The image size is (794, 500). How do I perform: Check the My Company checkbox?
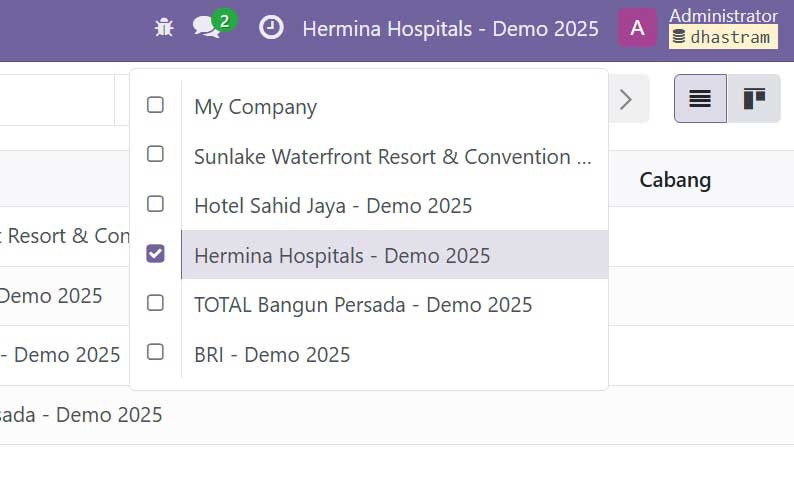[x=155, y=105]
